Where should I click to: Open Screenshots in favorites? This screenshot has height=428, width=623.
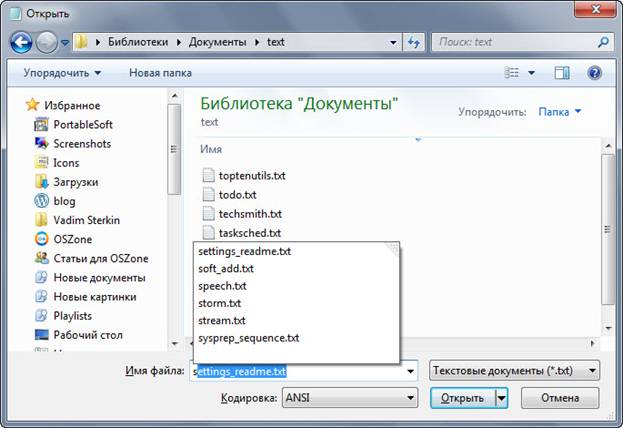82,143
